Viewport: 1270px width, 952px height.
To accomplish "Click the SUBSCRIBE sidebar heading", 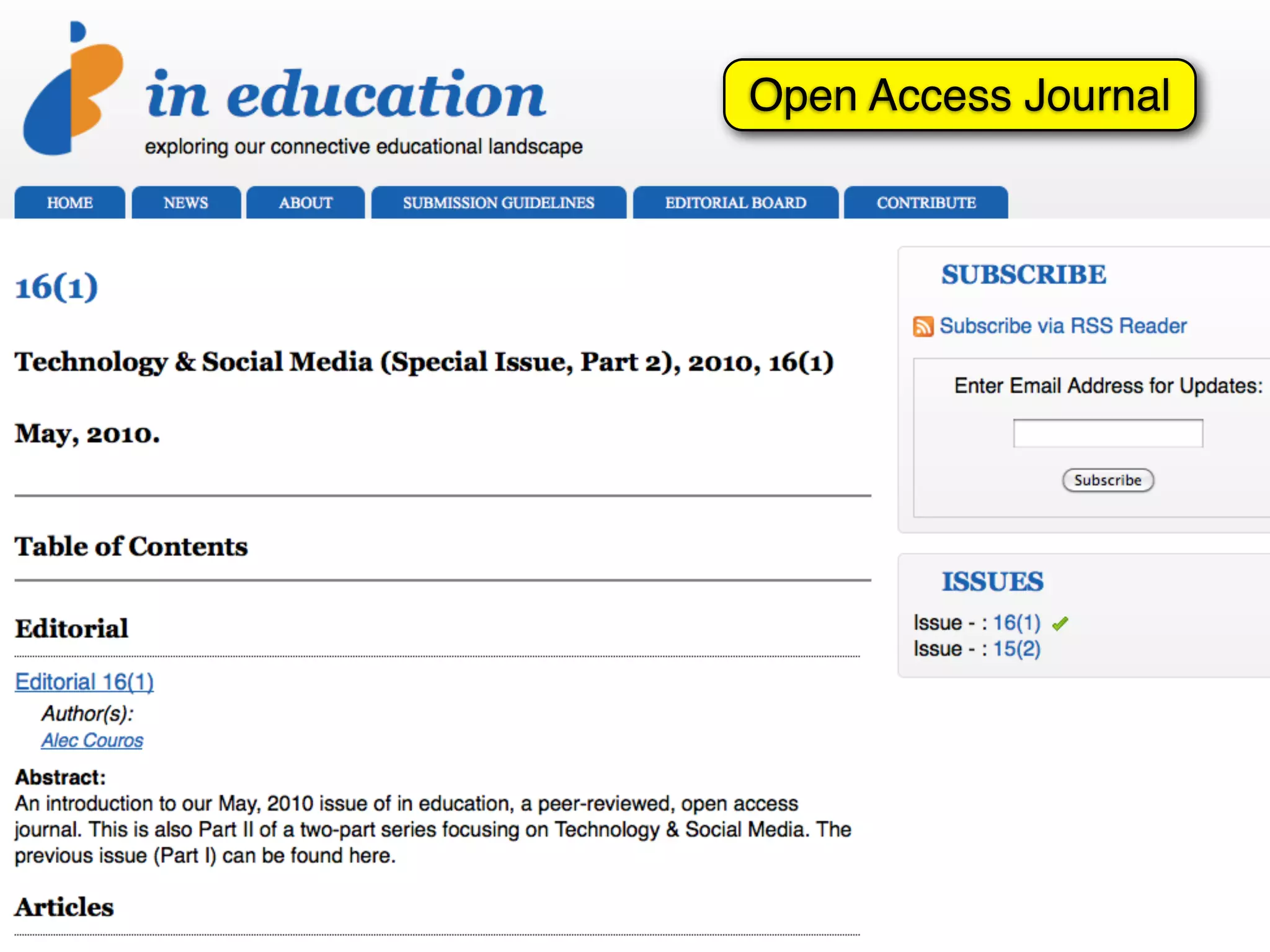I will [x=1024, y=275].
